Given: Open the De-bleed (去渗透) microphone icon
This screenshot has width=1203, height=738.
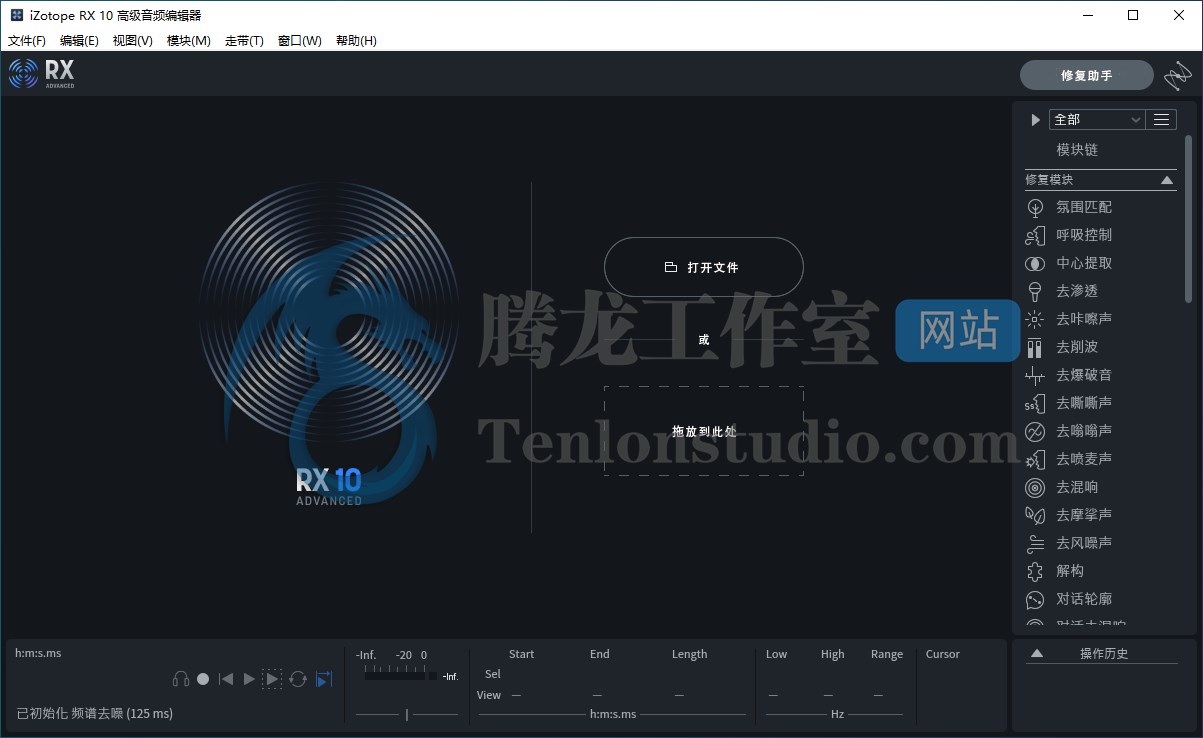Looking at the screenshot, I should click(x=1035, y=291).
